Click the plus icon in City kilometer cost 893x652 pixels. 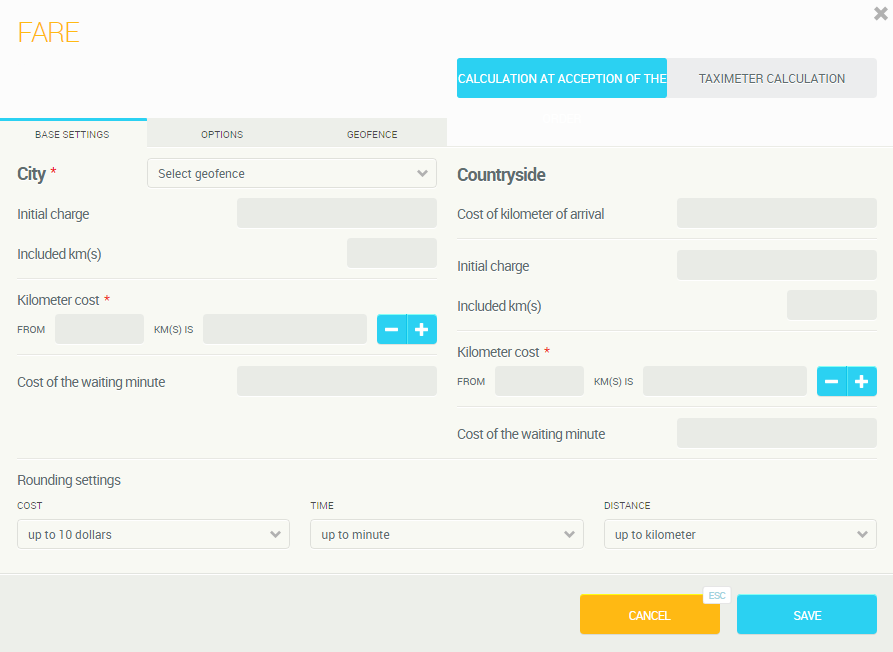422,329
